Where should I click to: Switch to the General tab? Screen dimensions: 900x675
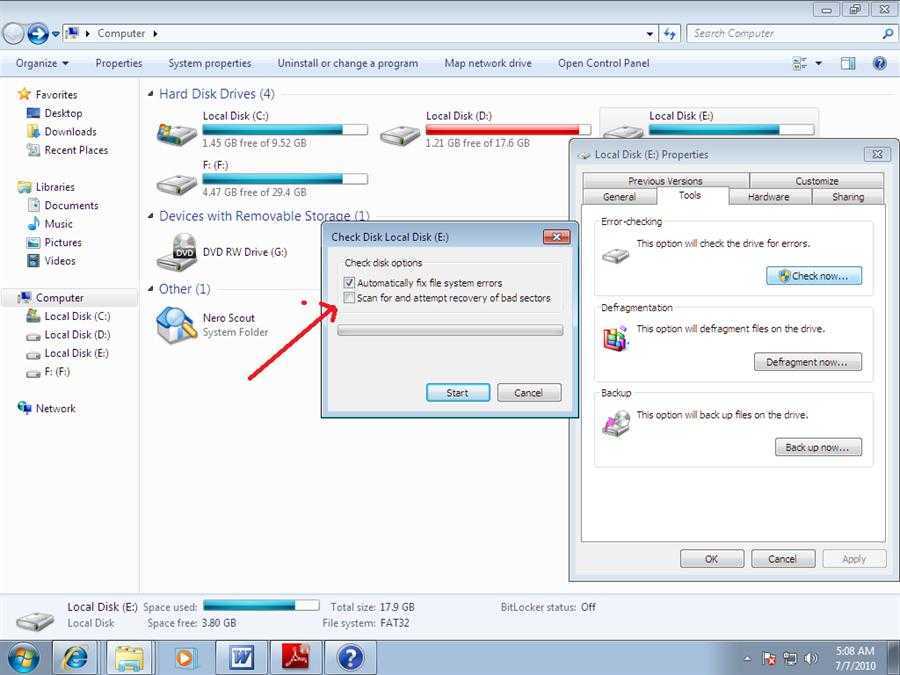coord(619,197)
